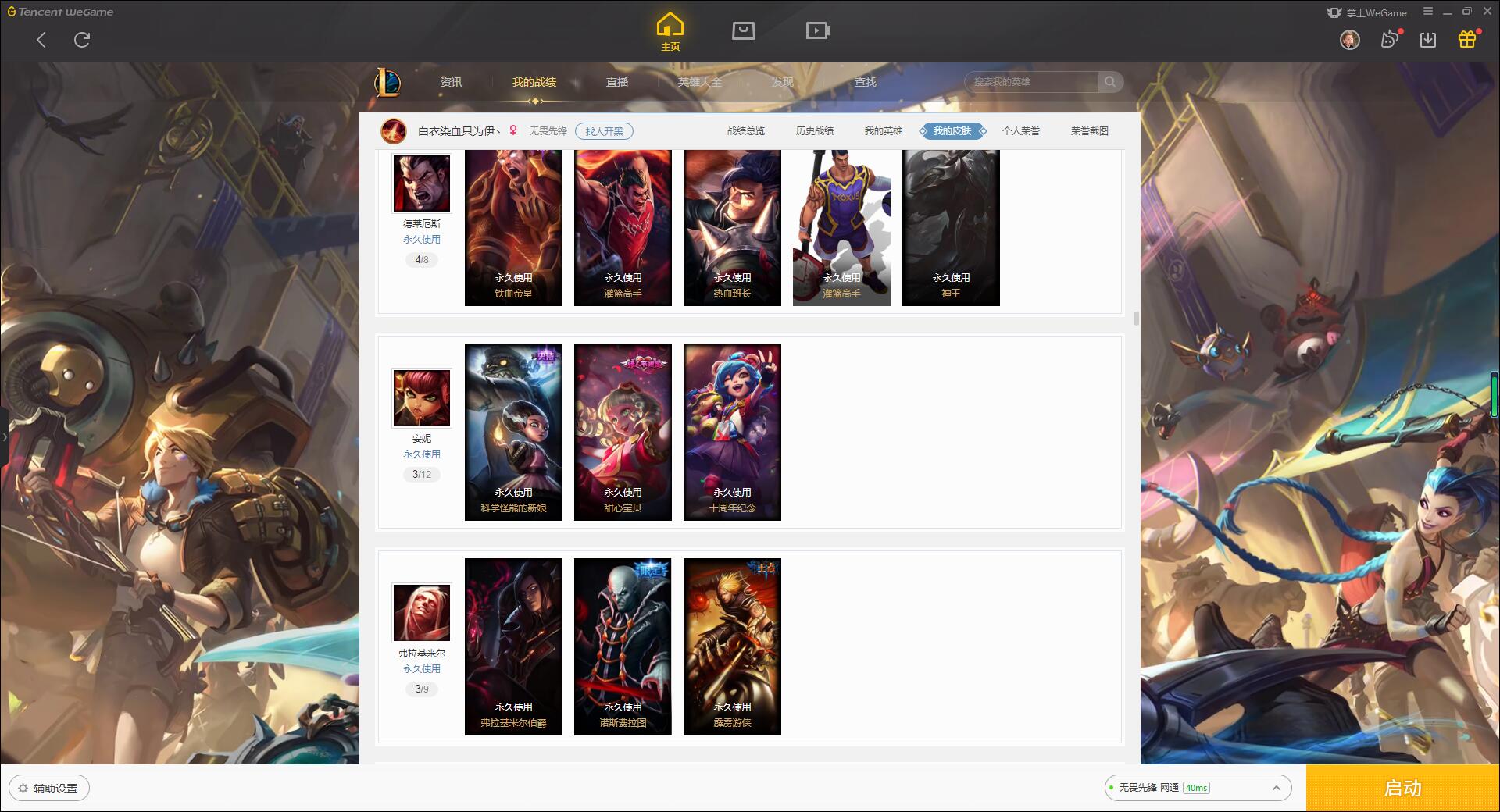This screenshot has width=1500, height=812.
Task: Click the 4/8 skin count badge
Action: tap(422, 260)
